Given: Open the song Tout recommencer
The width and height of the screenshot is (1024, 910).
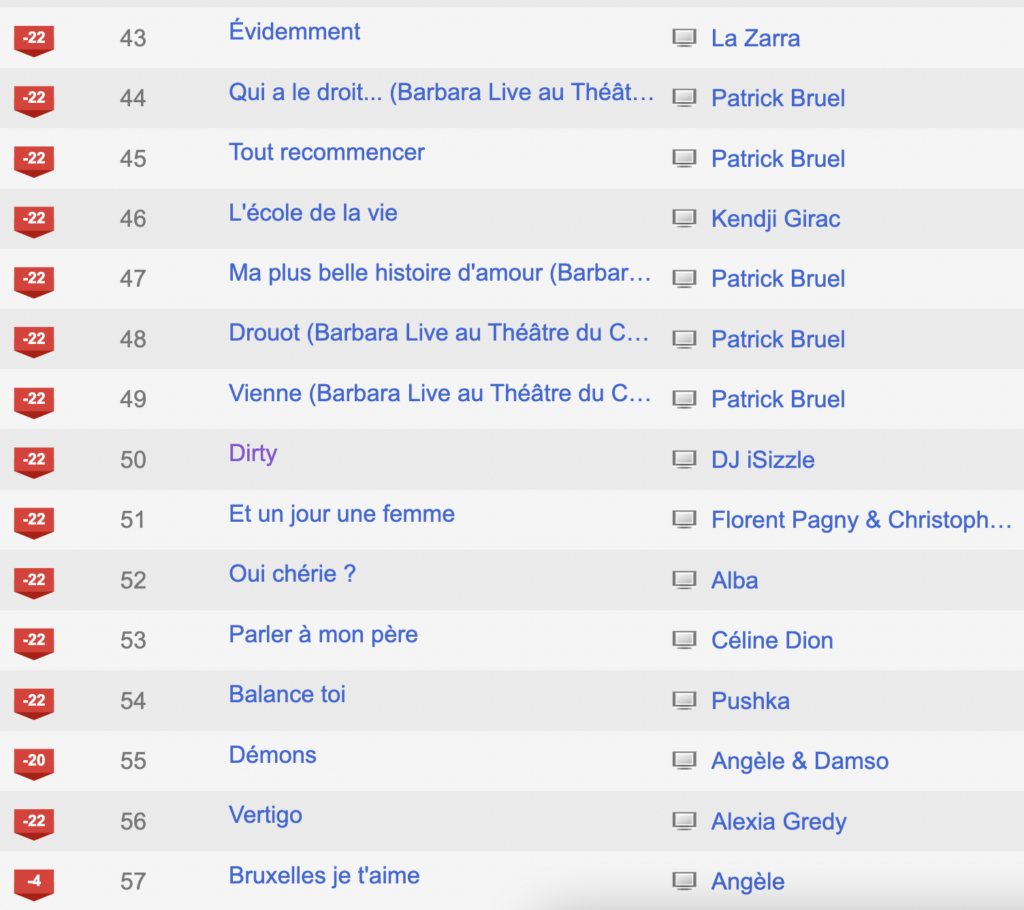Looking at the screenshot, I should click(x=327, y=152).
